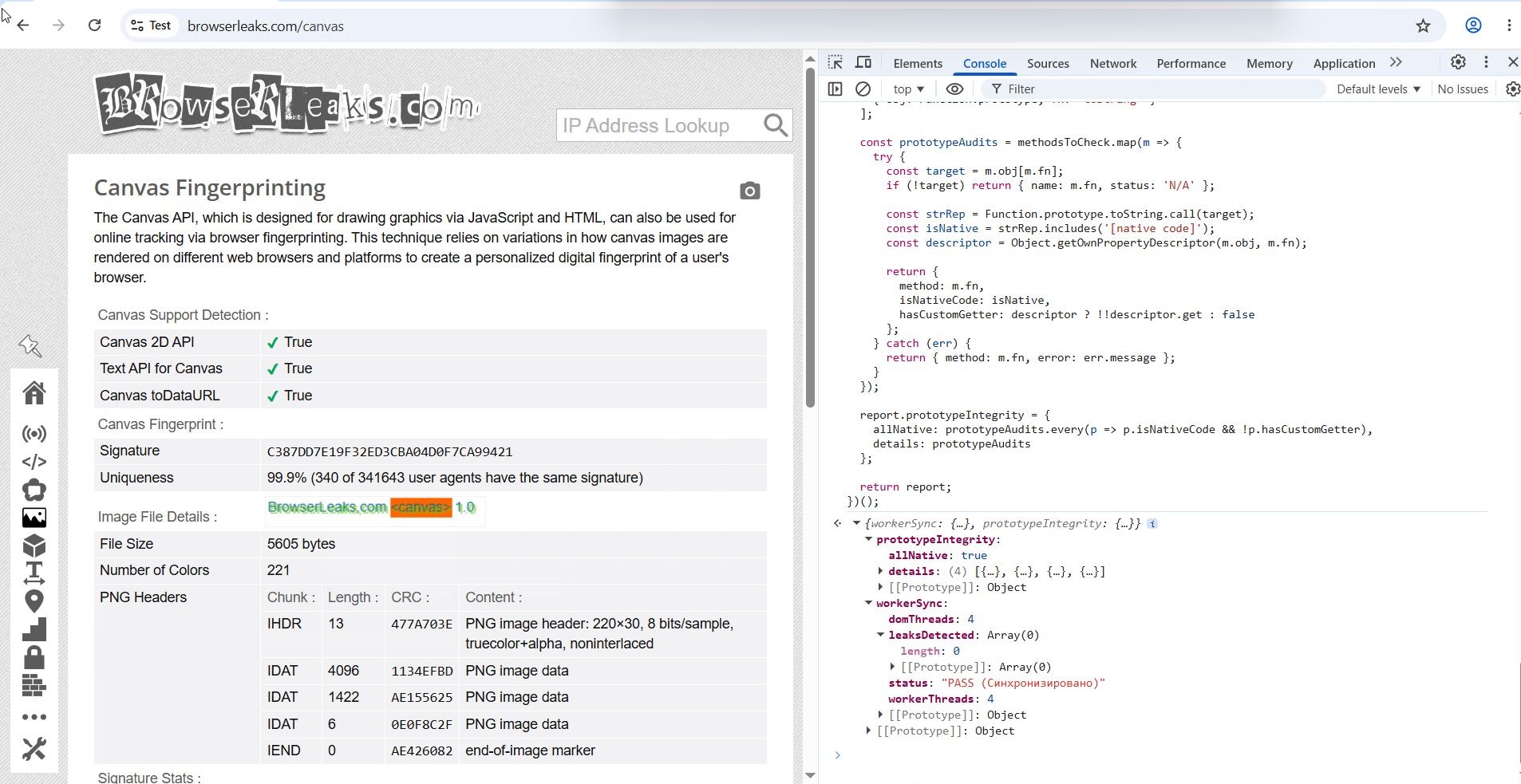1521x784 pixels.
Task: Switch to the Performance tab
Action: 1191,63
